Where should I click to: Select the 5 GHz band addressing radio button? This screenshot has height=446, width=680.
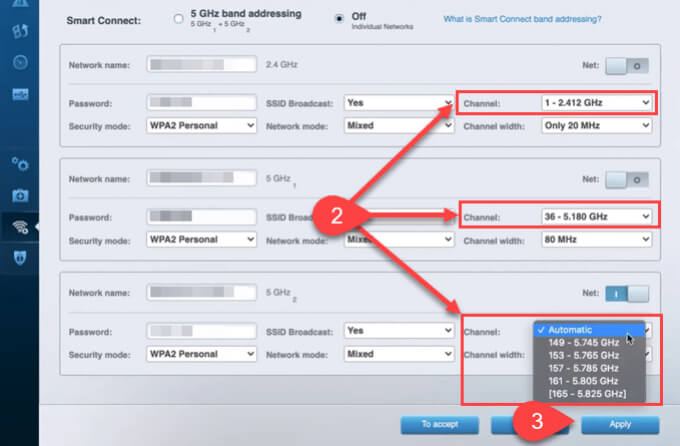click(178, 19)
